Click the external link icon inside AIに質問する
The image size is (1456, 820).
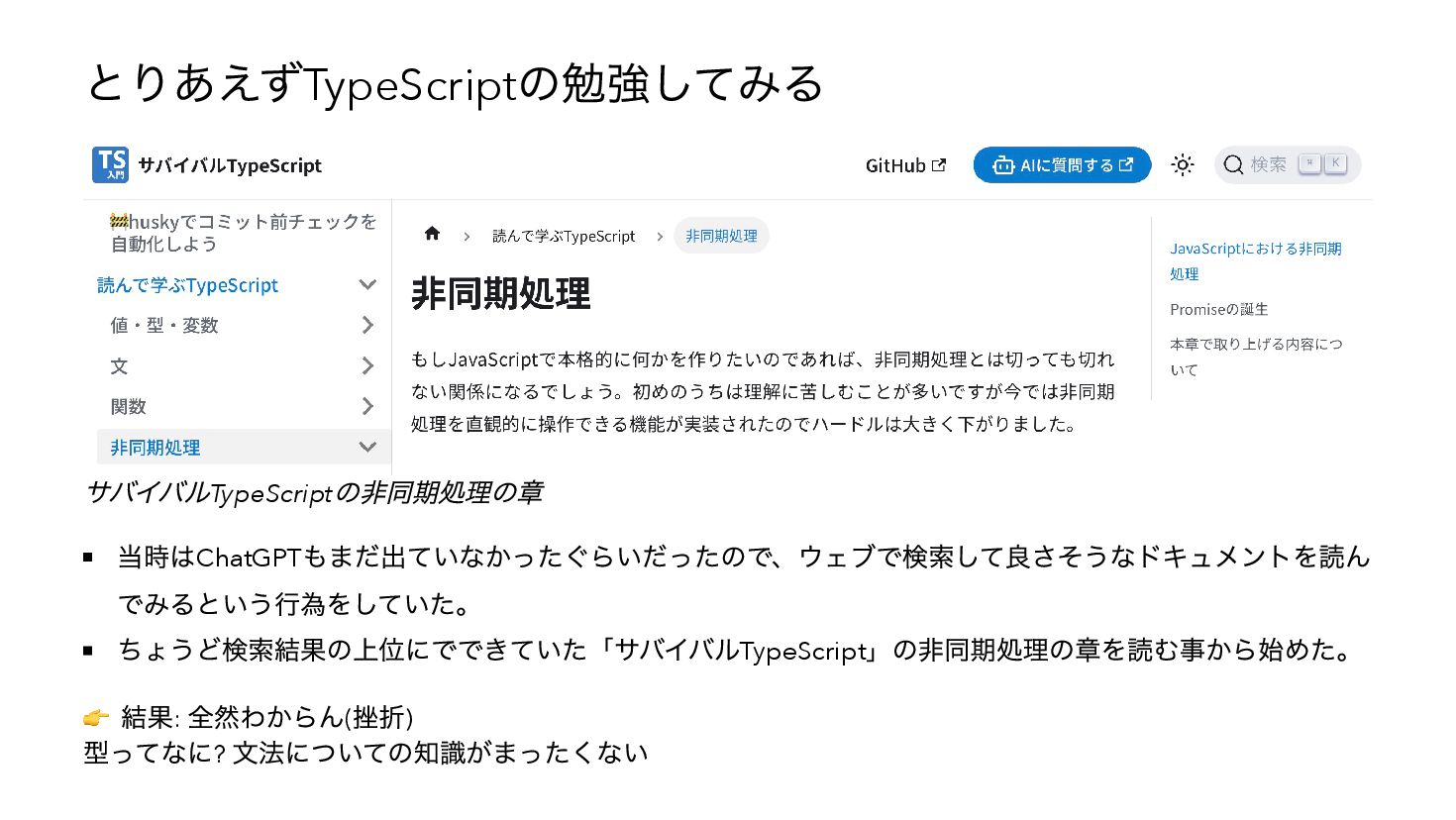[x=1126, y=164]
